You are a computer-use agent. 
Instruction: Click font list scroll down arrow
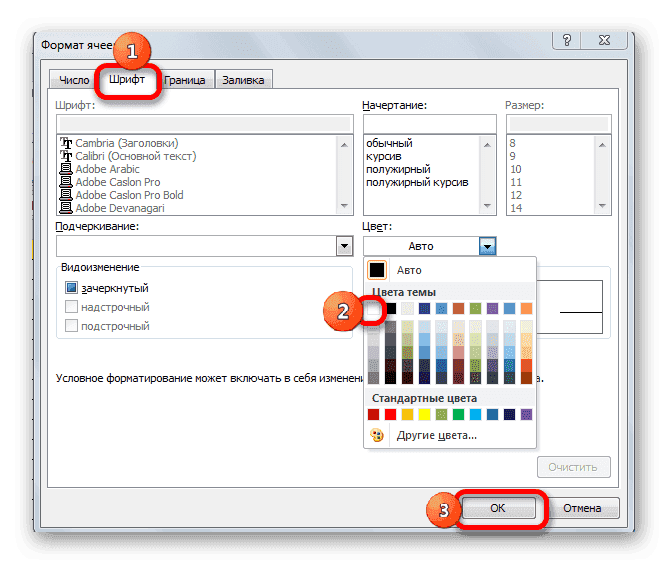click(x=344, y=206)
